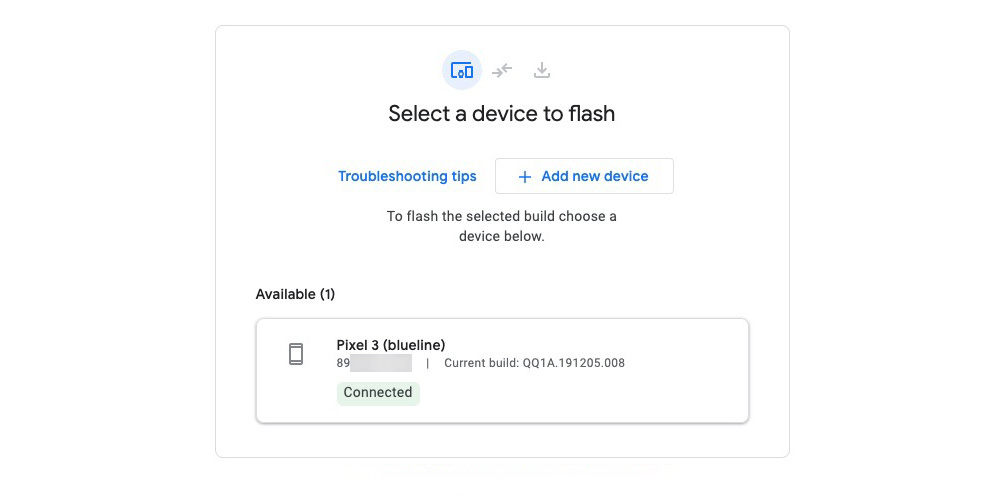Open the Troubleshooting tips link
Image resolution: width=1000 pixels, height=503 pixels.
click(x=407, y=176)
